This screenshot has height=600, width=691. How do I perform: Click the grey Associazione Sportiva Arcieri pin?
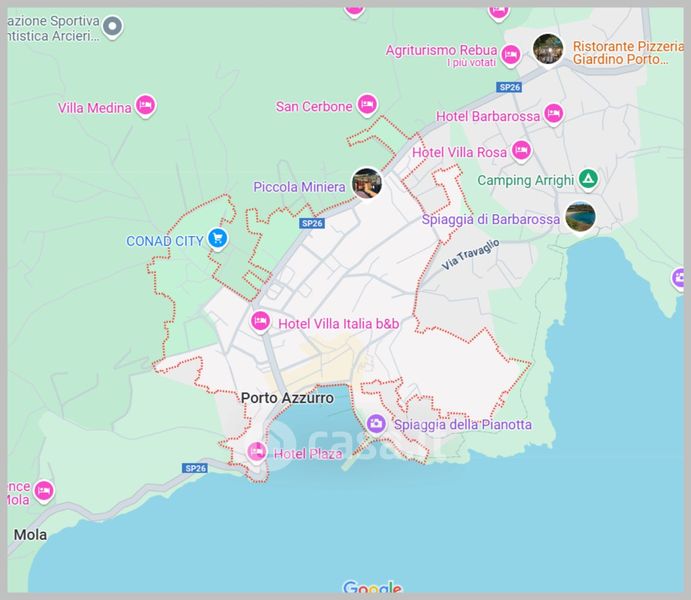(x=113, y=26)
